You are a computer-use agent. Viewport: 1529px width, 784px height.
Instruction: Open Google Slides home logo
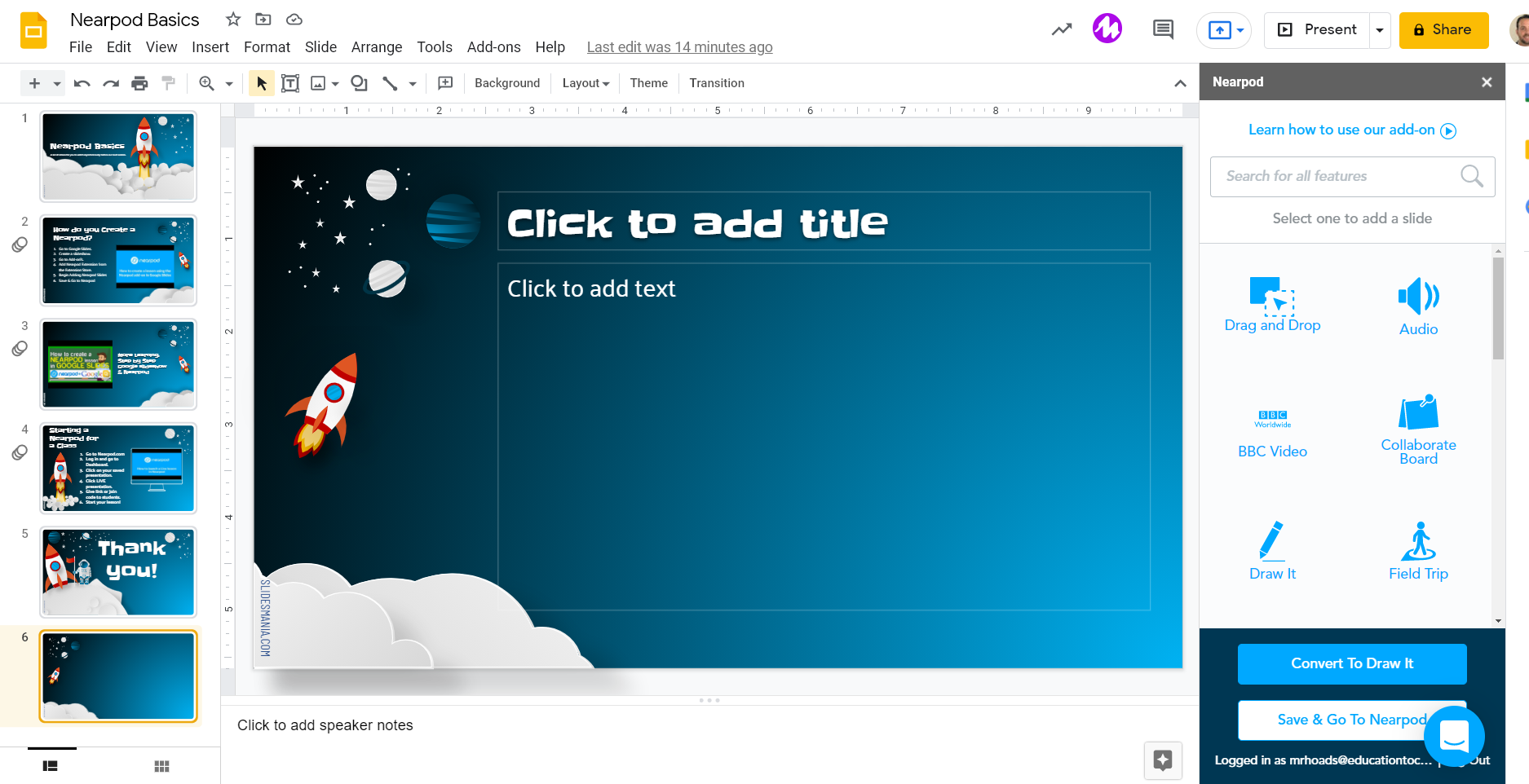click(x=33, y=31)
